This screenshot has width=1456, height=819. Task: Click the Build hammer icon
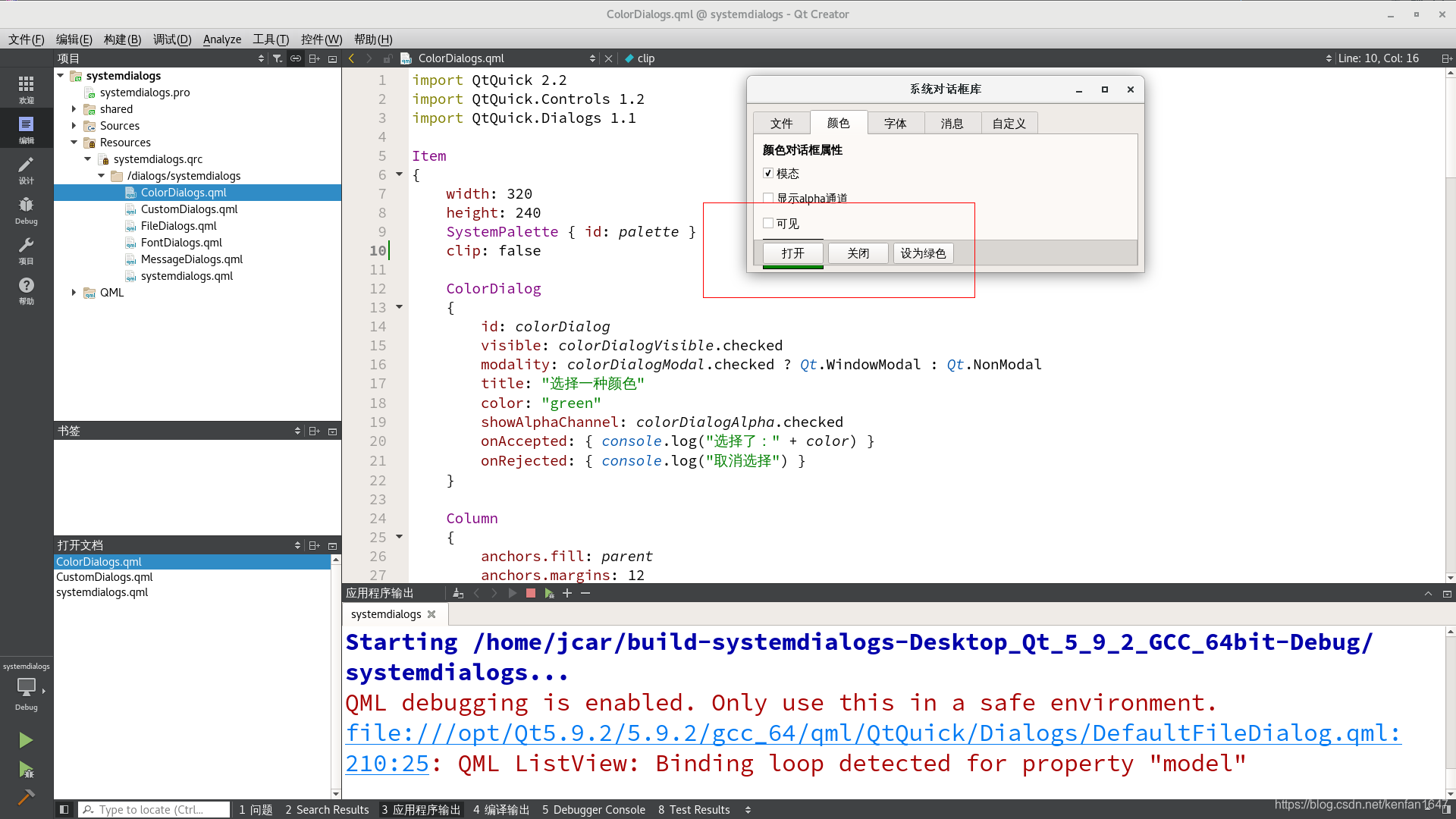coord(26,796)
